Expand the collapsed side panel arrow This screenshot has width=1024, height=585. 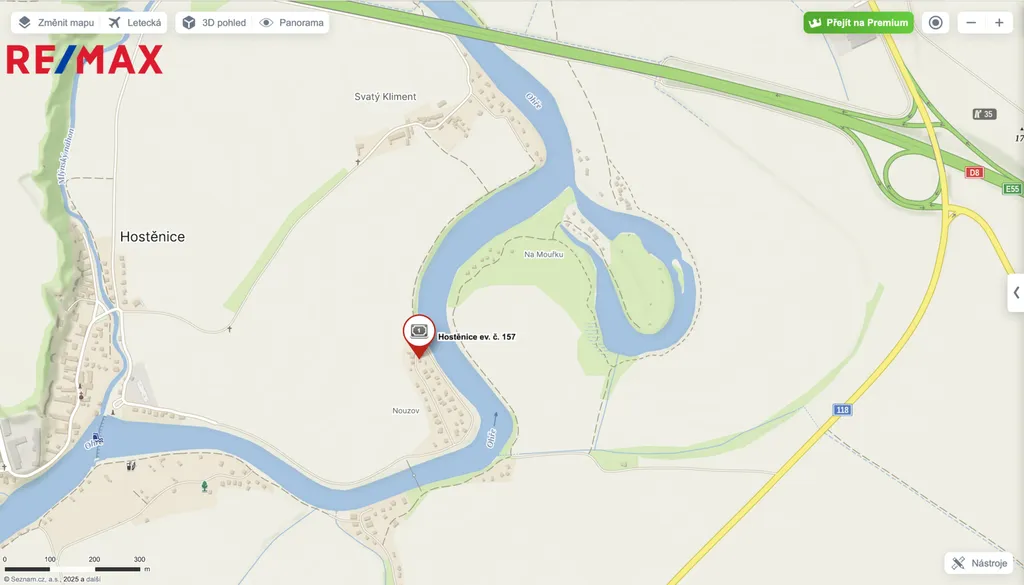pos(1016,293)
